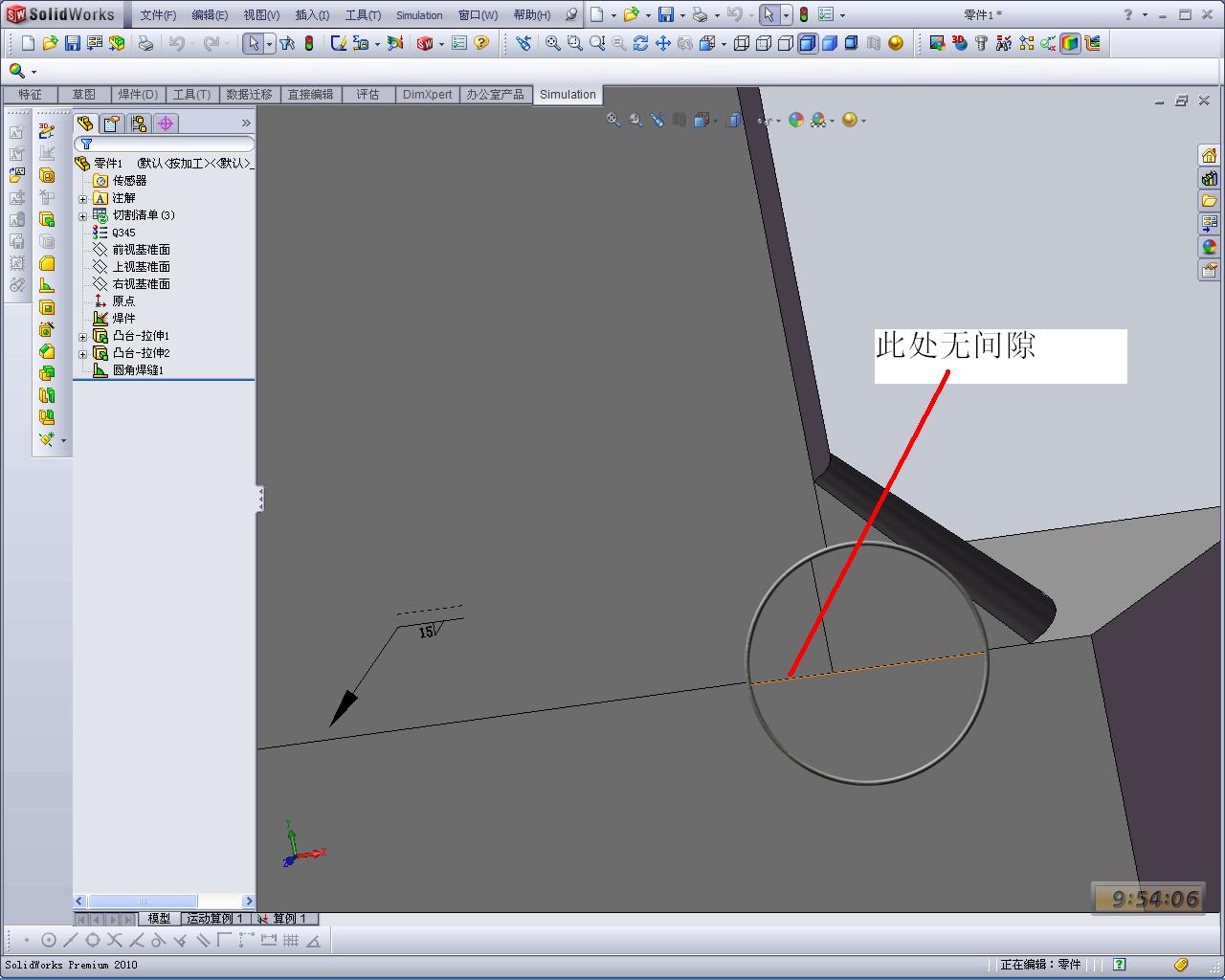This screenshot has height=980, width=1225.
Task: Open the title bar Save dropdown arrow
Action: click(682, 15)
